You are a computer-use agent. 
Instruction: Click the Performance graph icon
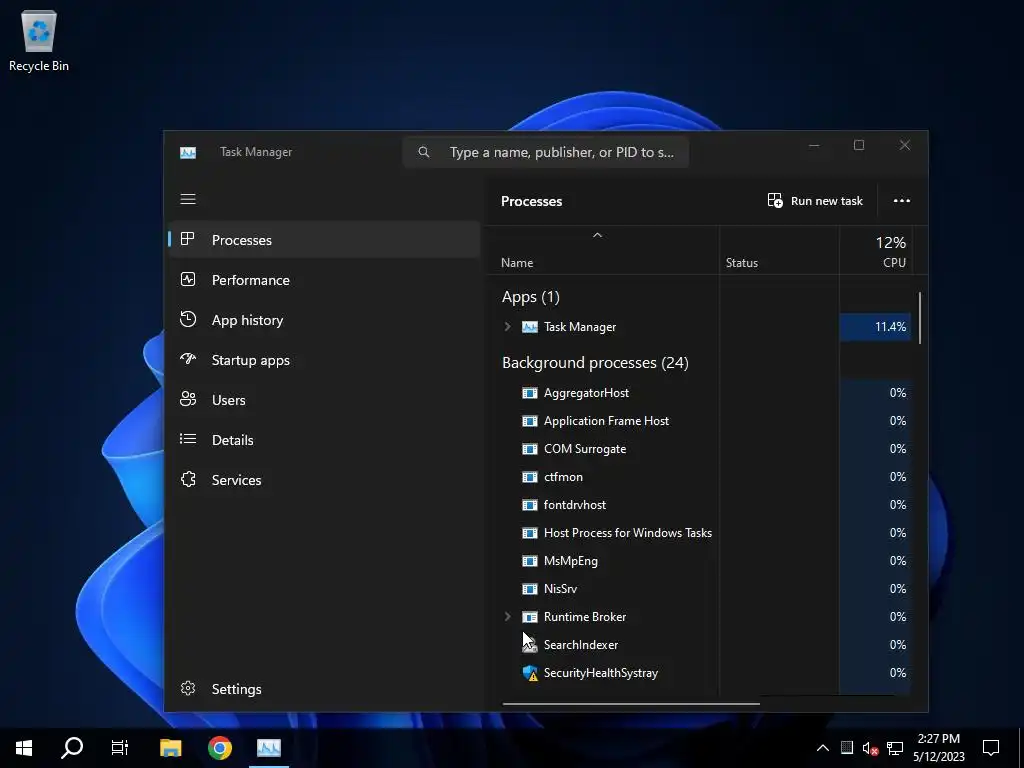coord(187,280)
